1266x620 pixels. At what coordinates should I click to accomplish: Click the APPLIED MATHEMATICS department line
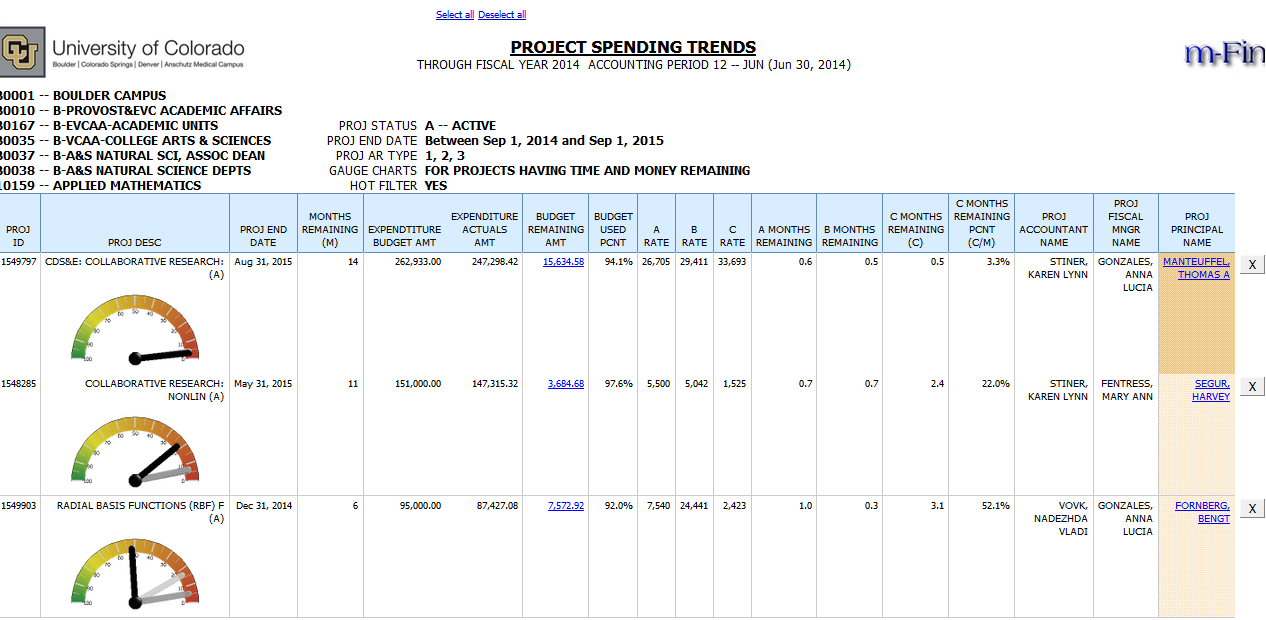(x=100, y=186)
